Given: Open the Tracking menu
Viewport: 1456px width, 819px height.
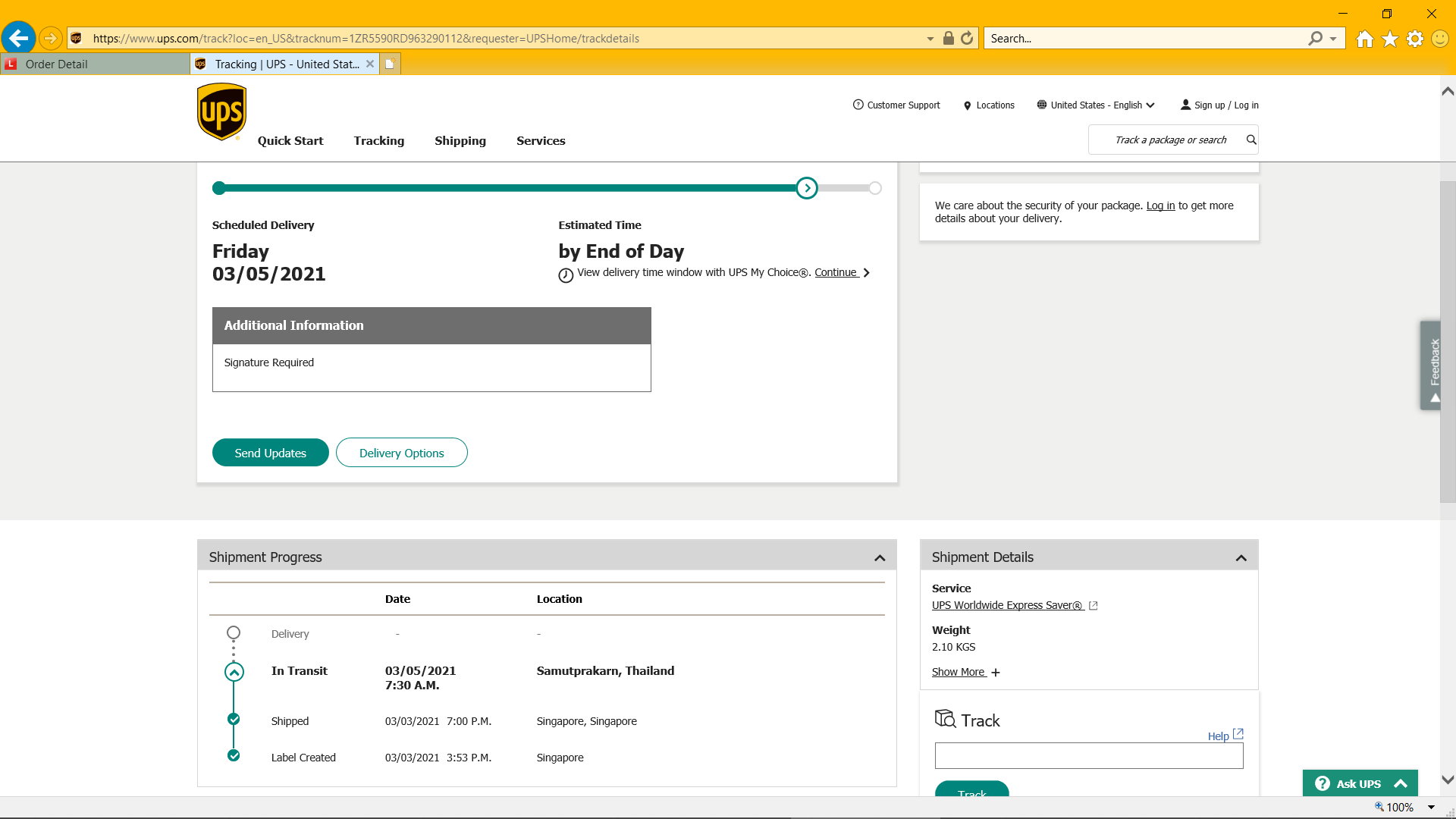Looking at the screenshot, I should 379,141.
